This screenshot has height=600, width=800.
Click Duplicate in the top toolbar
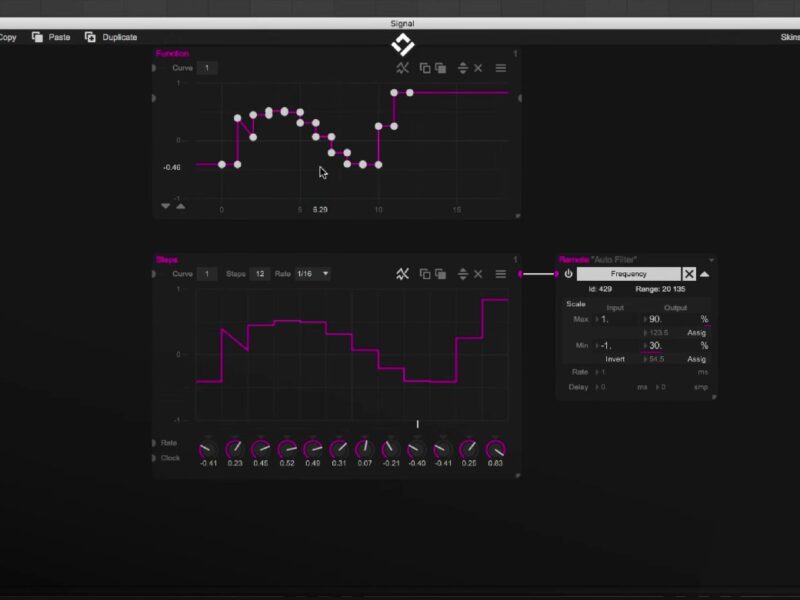coord(110,37)
